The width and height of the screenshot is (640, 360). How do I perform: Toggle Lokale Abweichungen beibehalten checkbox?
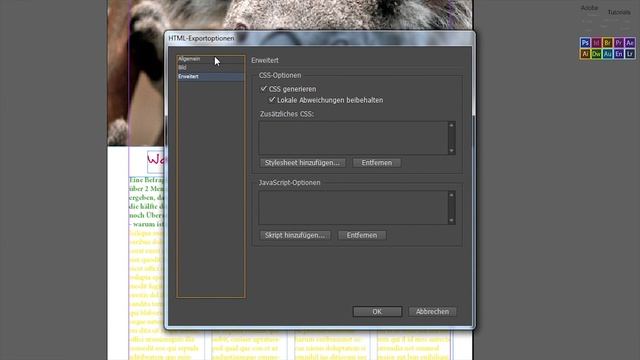(272, 100)
